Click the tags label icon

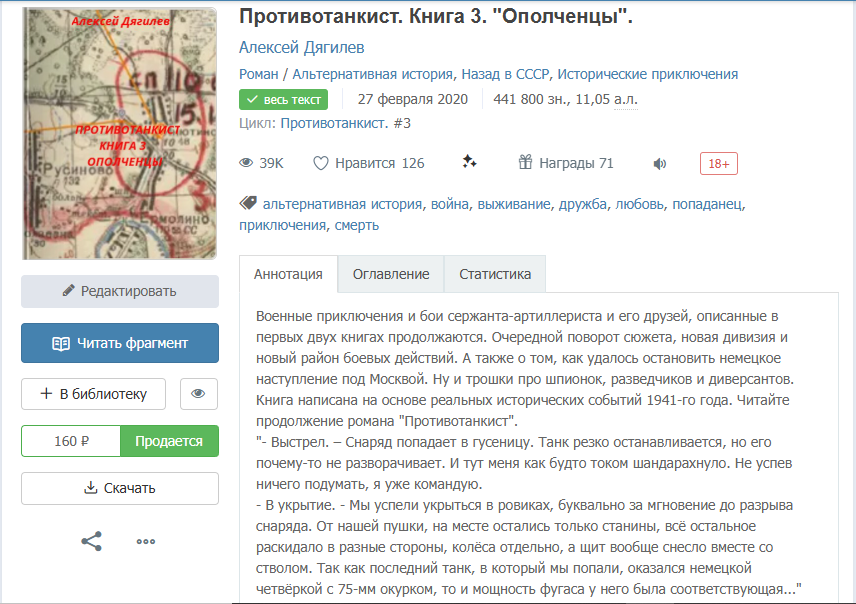248,203
